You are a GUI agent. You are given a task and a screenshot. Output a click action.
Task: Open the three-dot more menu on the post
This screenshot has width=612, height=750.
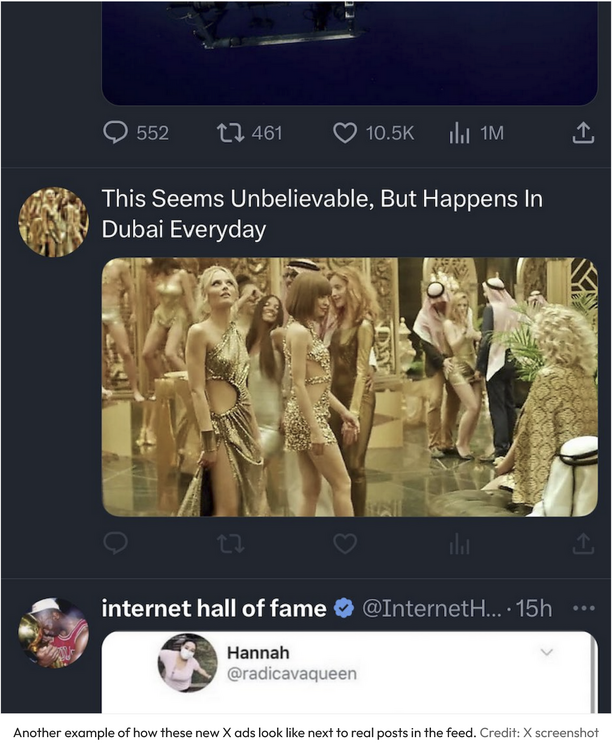tap(583, 608)
